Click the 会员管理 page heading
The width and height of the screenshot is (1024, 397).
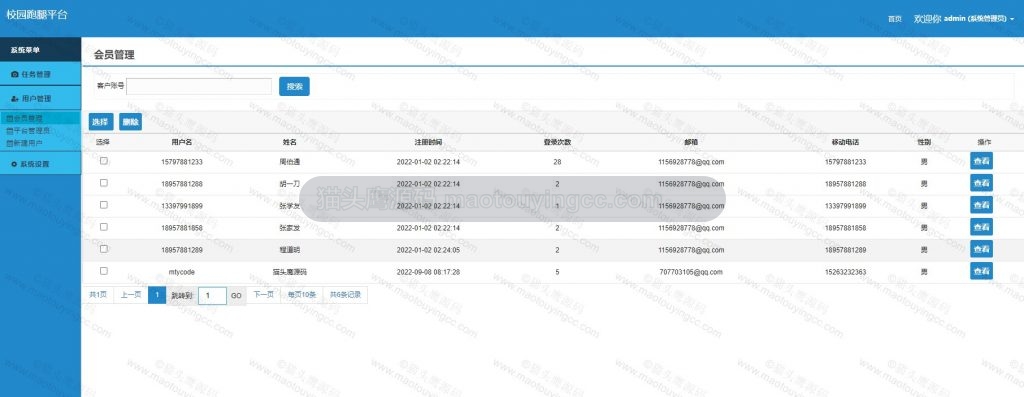tap(114, 55)
